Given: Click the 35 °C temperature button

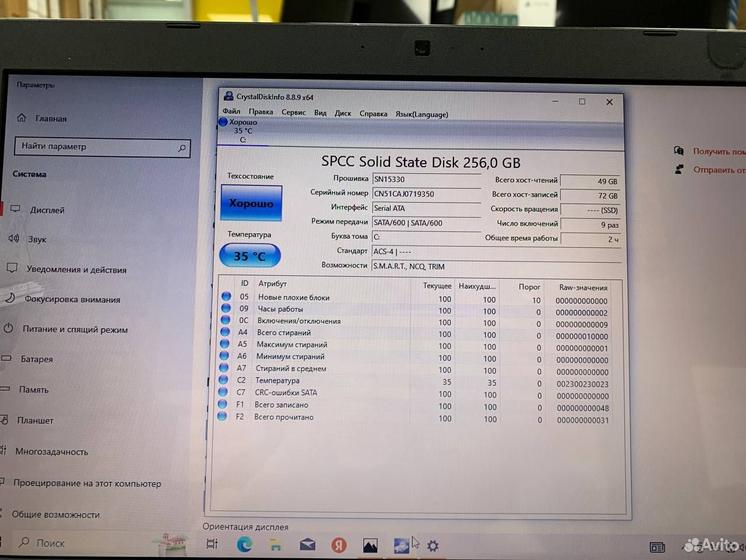Looking at the screenshot, I should (250, 256).
